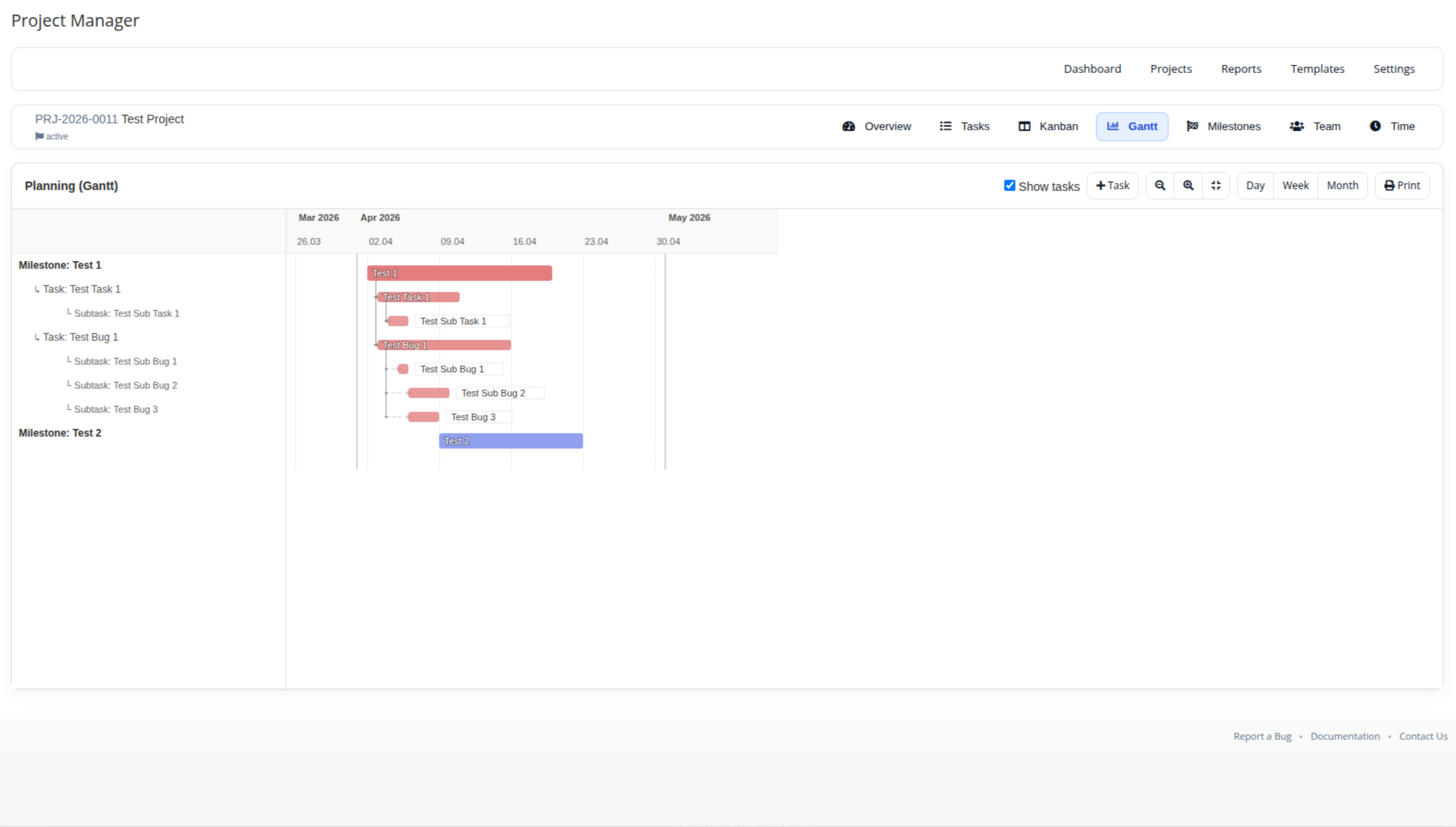
Task: Go to Reports in top navigation
Action: tap(1241, 69)
